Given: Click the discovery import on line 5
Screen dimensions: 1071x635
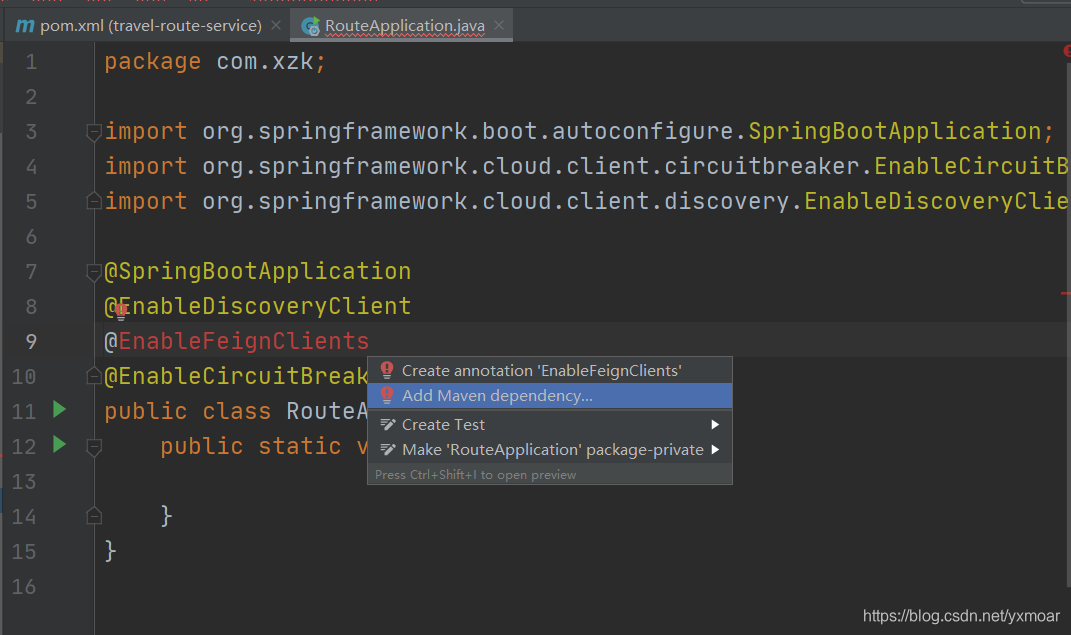Looking at the screenshot, I should (x=586, y=201).
